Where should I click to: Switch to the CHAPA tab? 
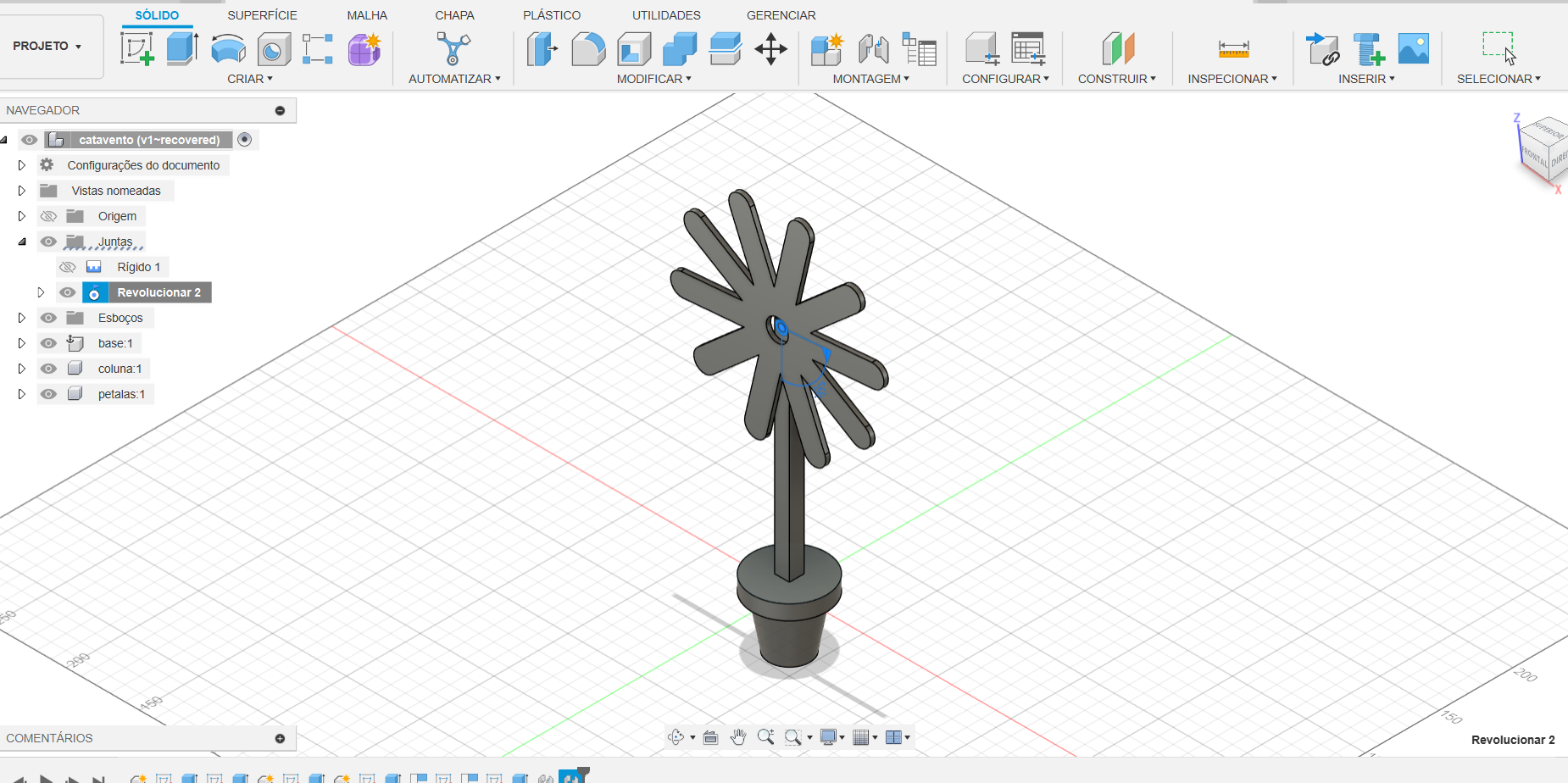[x=454, y=15]
